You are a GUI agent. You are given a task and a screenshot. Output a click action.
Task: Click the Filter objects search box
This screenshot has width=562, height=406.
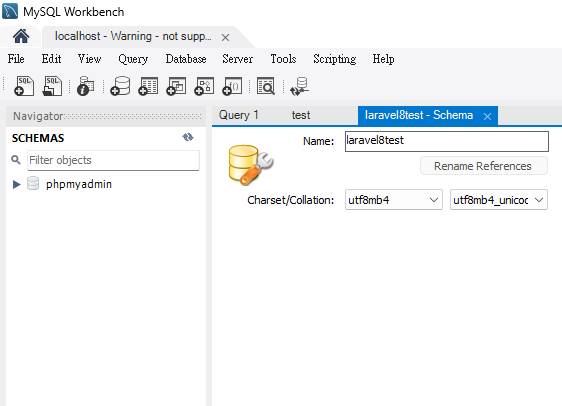tap(113, 160)
